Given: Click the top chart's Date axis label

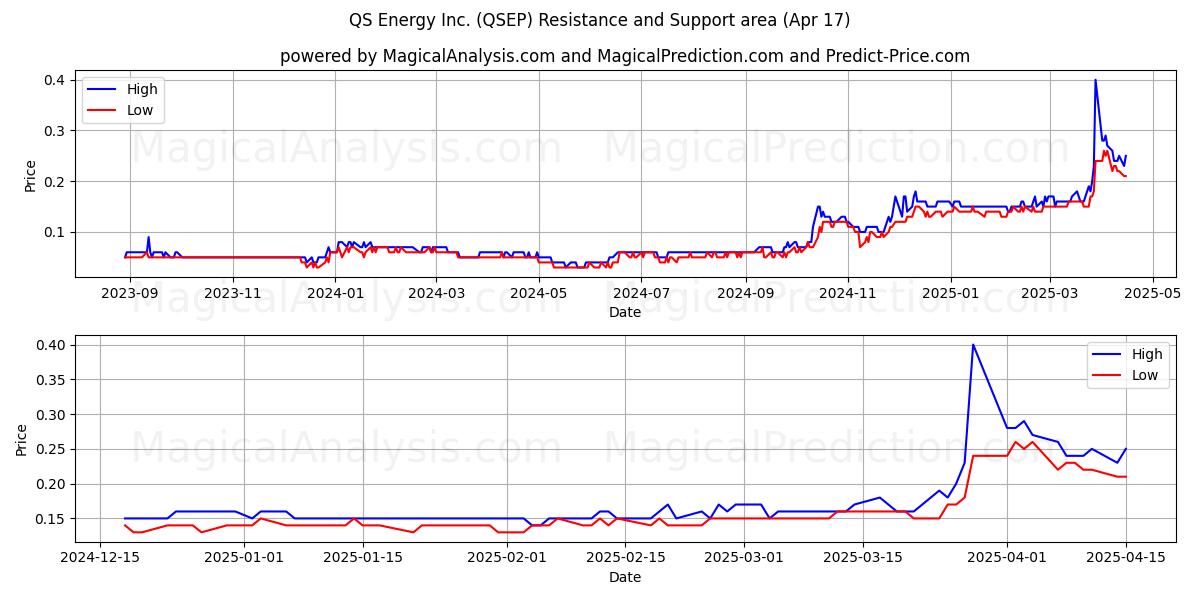Looking at the screenshot, I should tap(625, 312).
